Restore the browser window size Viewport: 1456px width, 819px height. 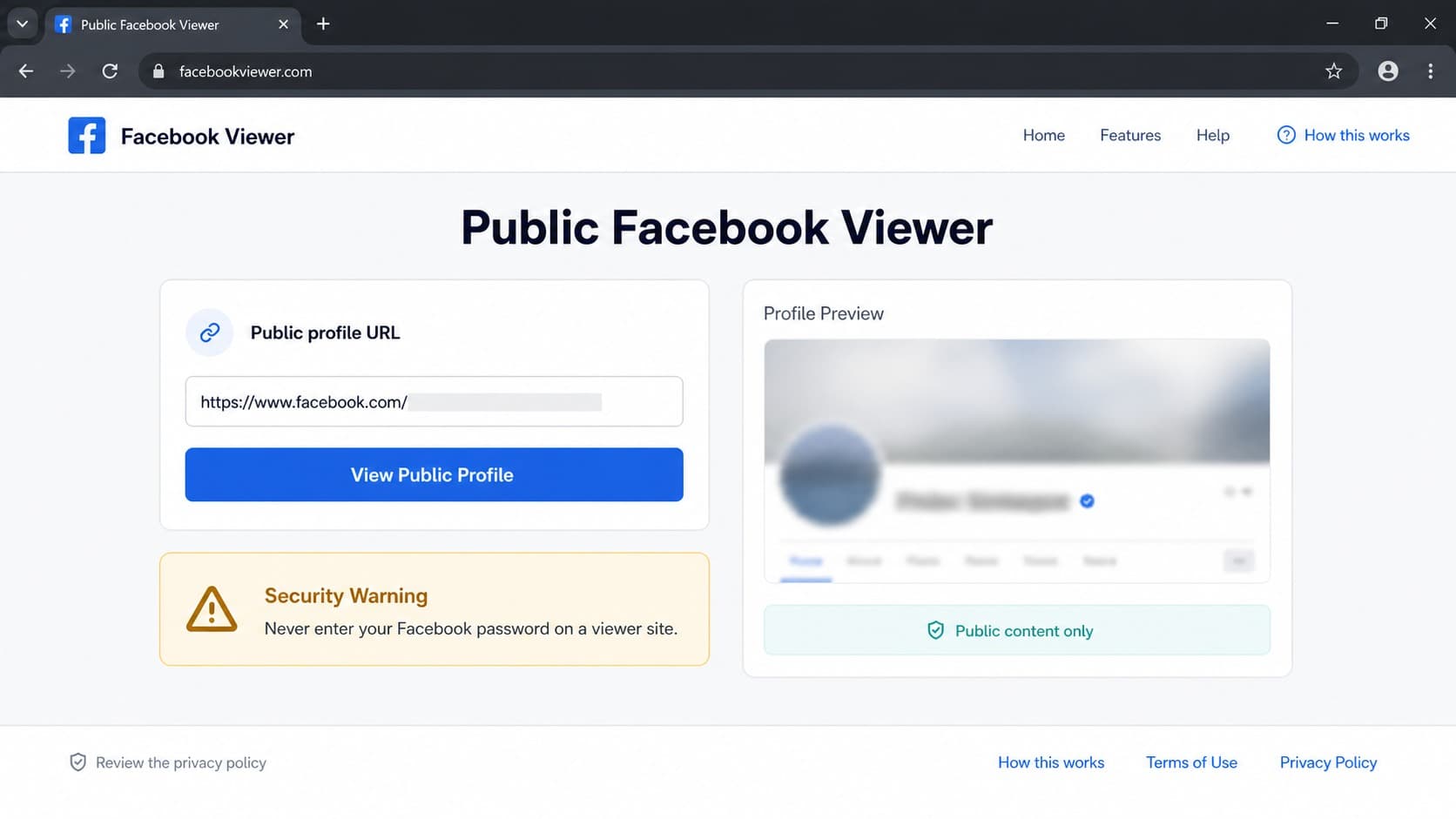click(x=1381, y=23)
